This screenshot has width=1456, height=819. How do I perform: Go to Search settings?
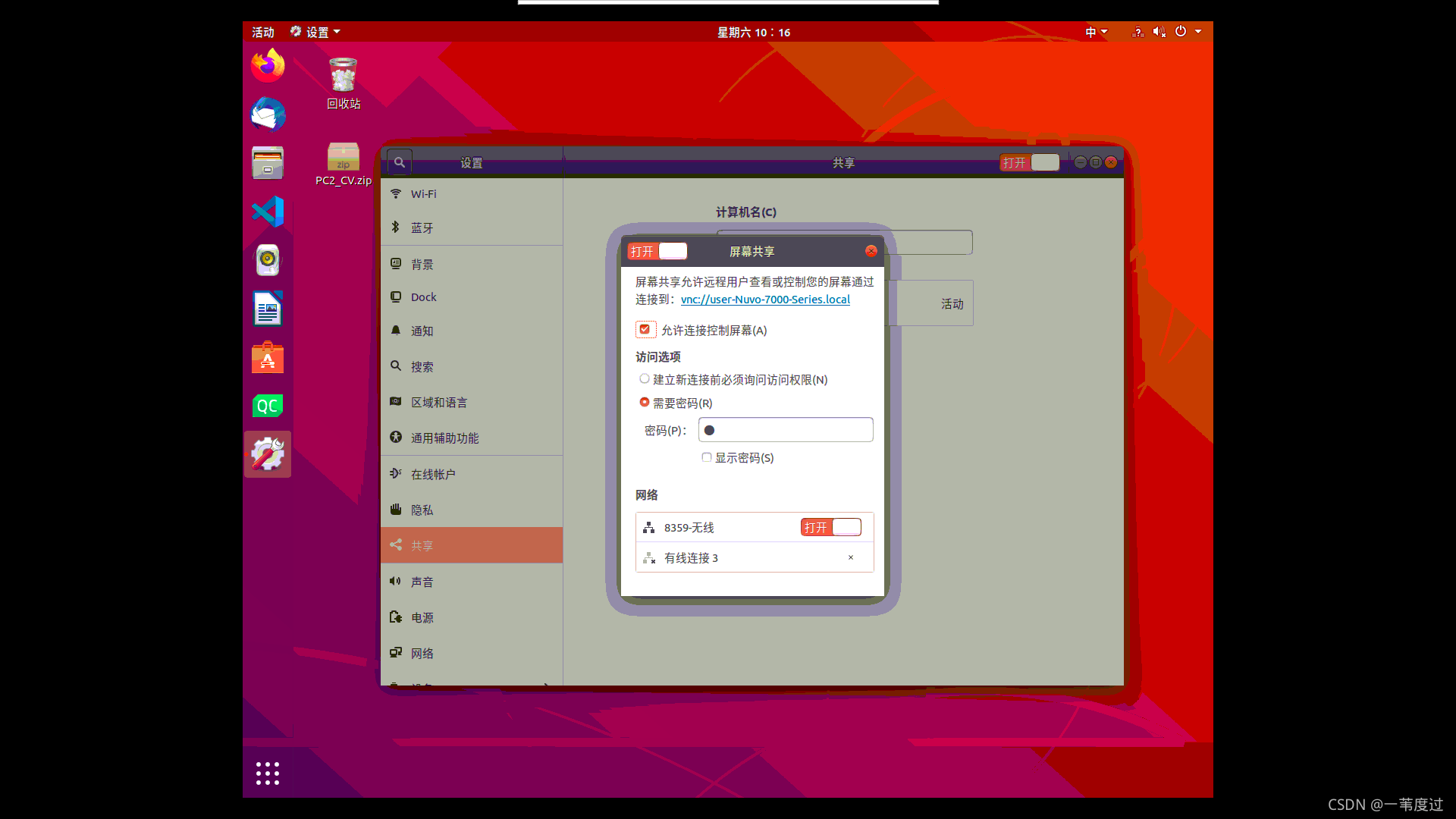click(x=472, y=366)
